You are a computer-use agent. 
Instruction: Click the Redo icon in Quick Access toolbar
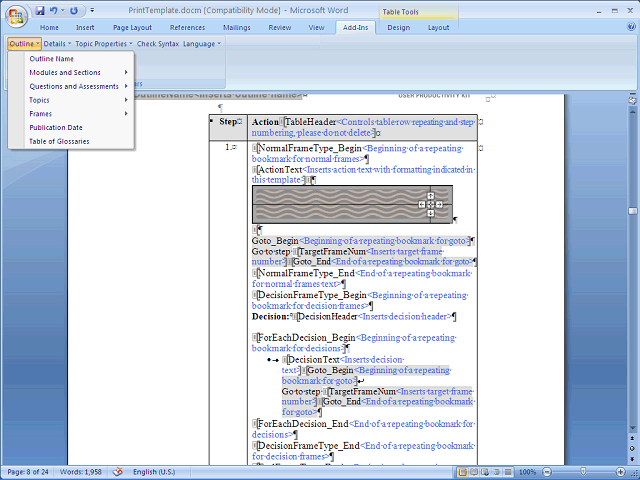click(75, 10)
